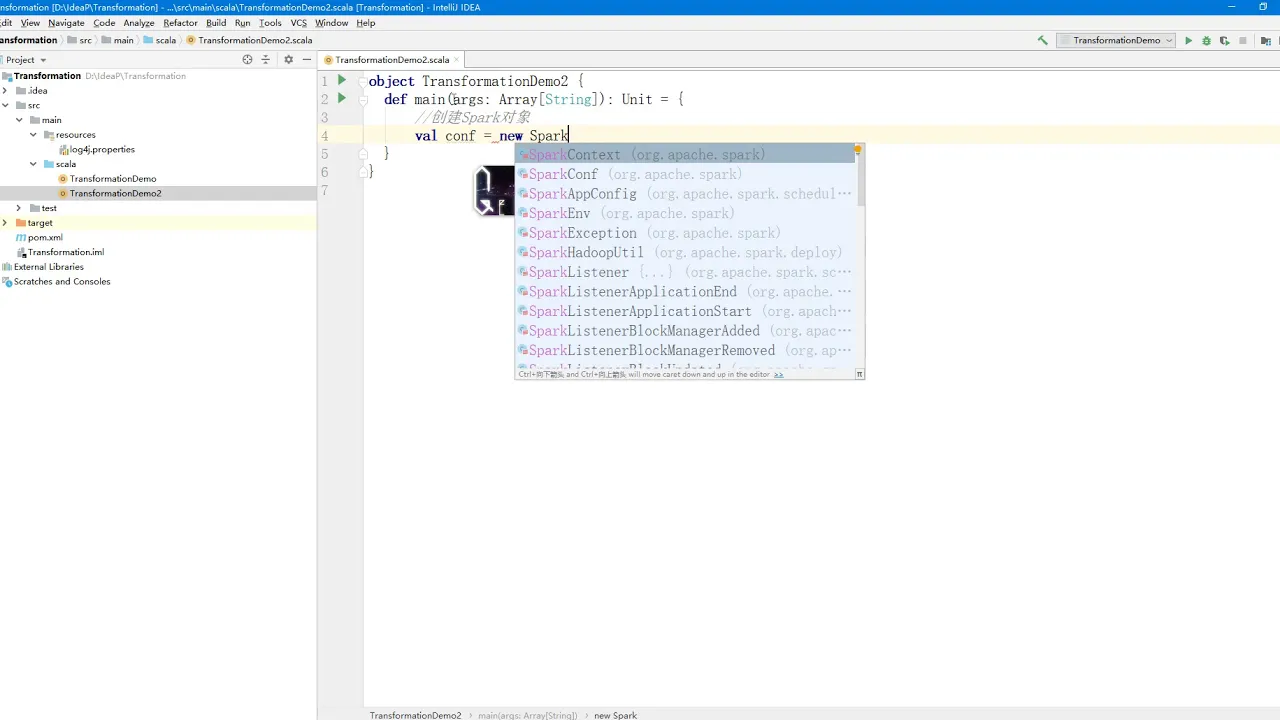Choose SparkContext from completion list
Image resolution: width=1280 pixels, height=720 pixels.
pos(685,155)
